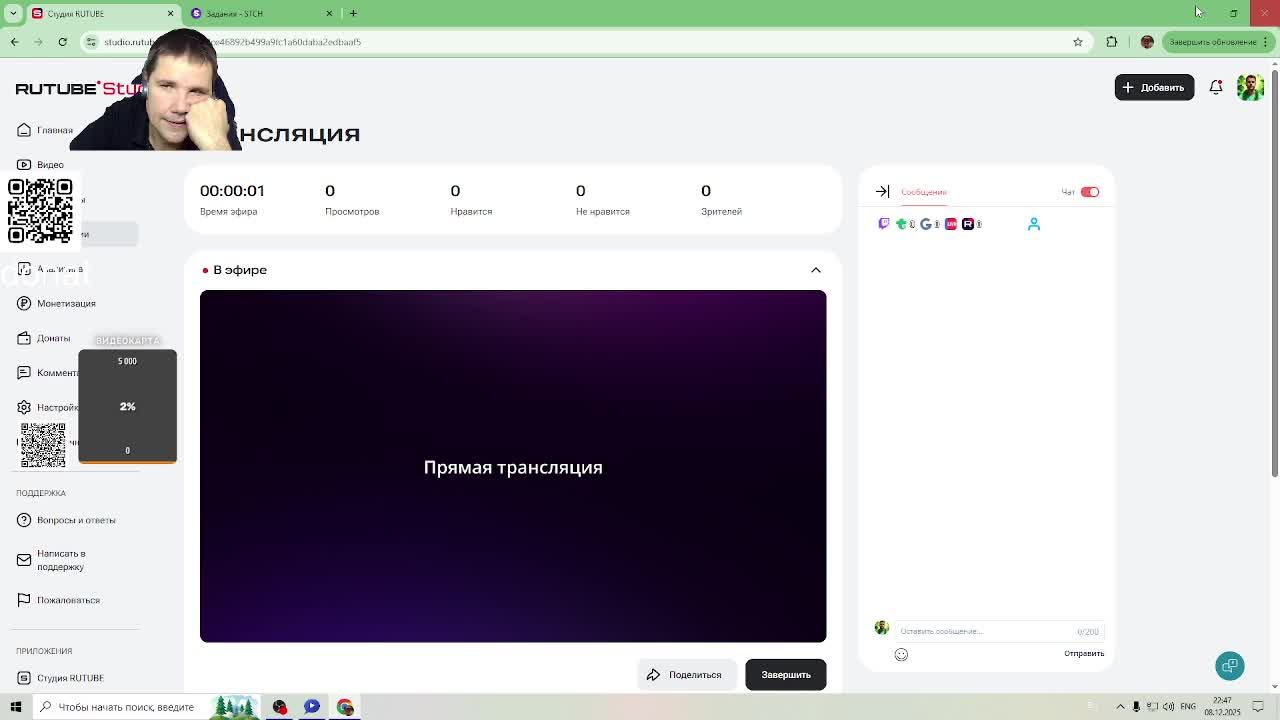Click the notifications bell icon
The width and height of the screenshot is (1280, 720).
[1216, 87]
